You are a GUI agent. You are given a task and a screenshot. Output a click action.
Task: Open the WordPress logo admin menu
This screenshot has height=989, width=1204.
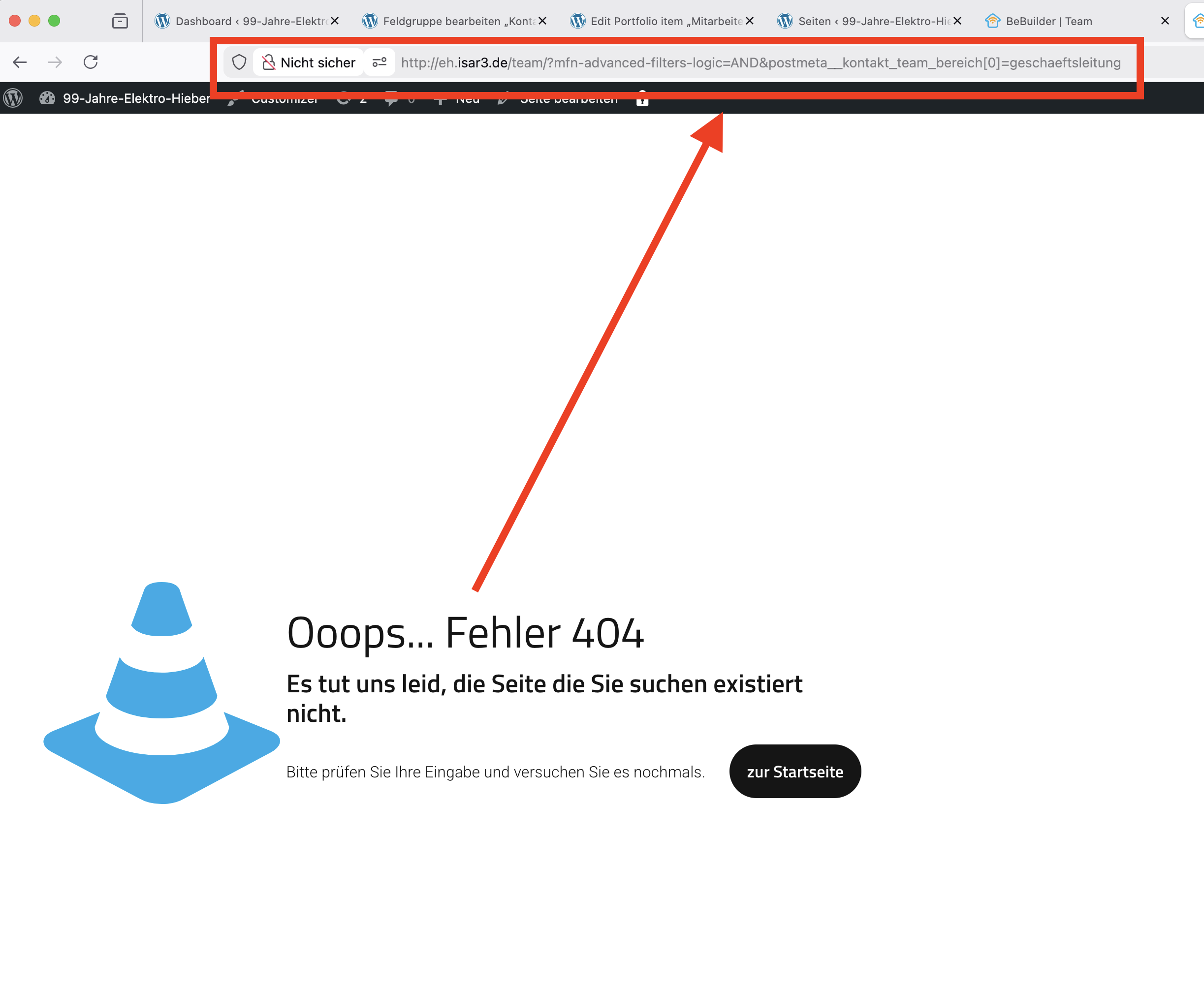[x=13, y=98]
